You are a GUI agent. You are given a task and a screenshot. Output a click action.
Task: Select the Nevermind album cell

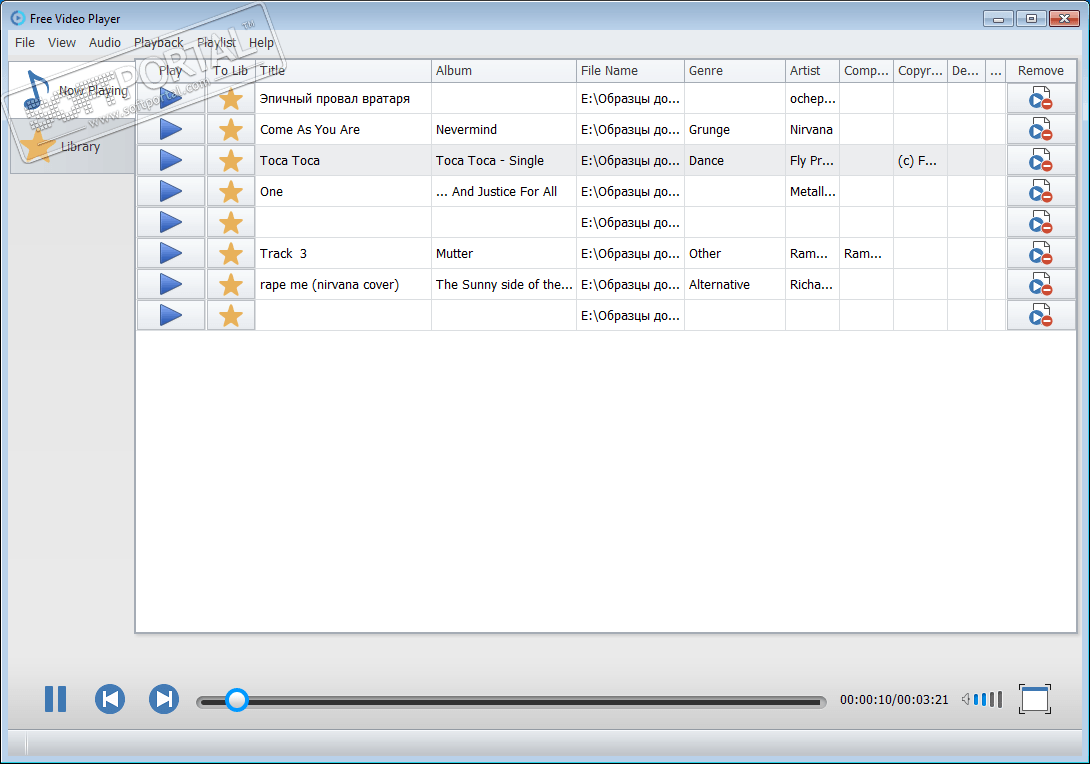coord(504,129)
